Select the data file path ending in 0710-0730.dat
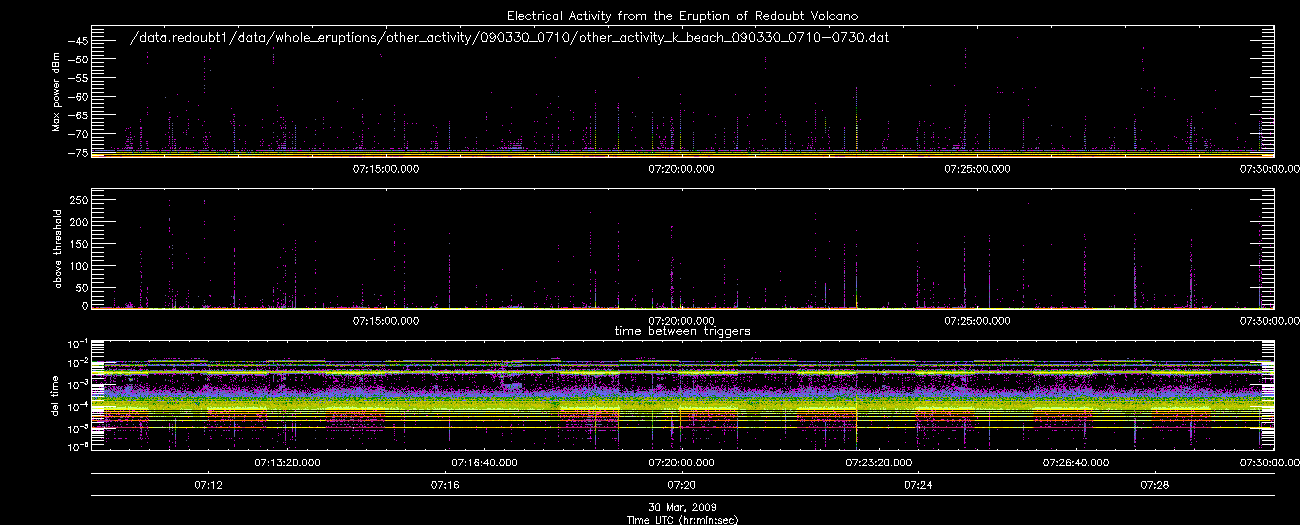1300x525 pixels. tap(510, 37)
